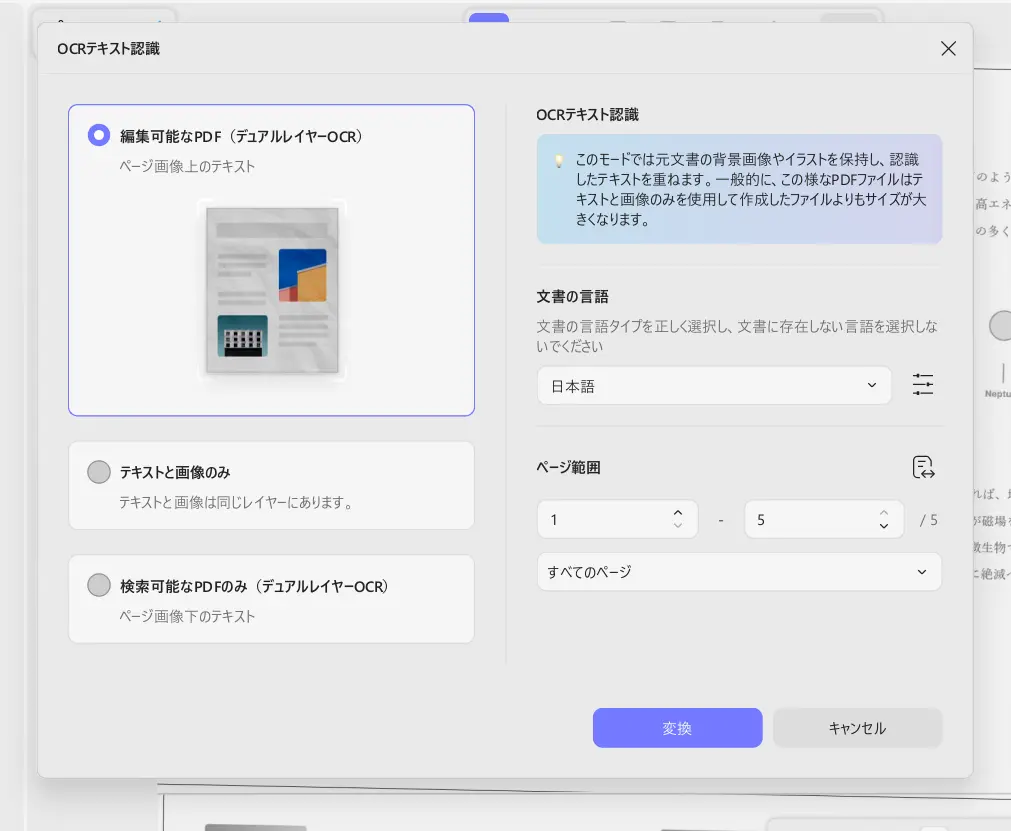The image size is (1011, 831).
Task: Click the 変換 button
Action: [677, 727]
